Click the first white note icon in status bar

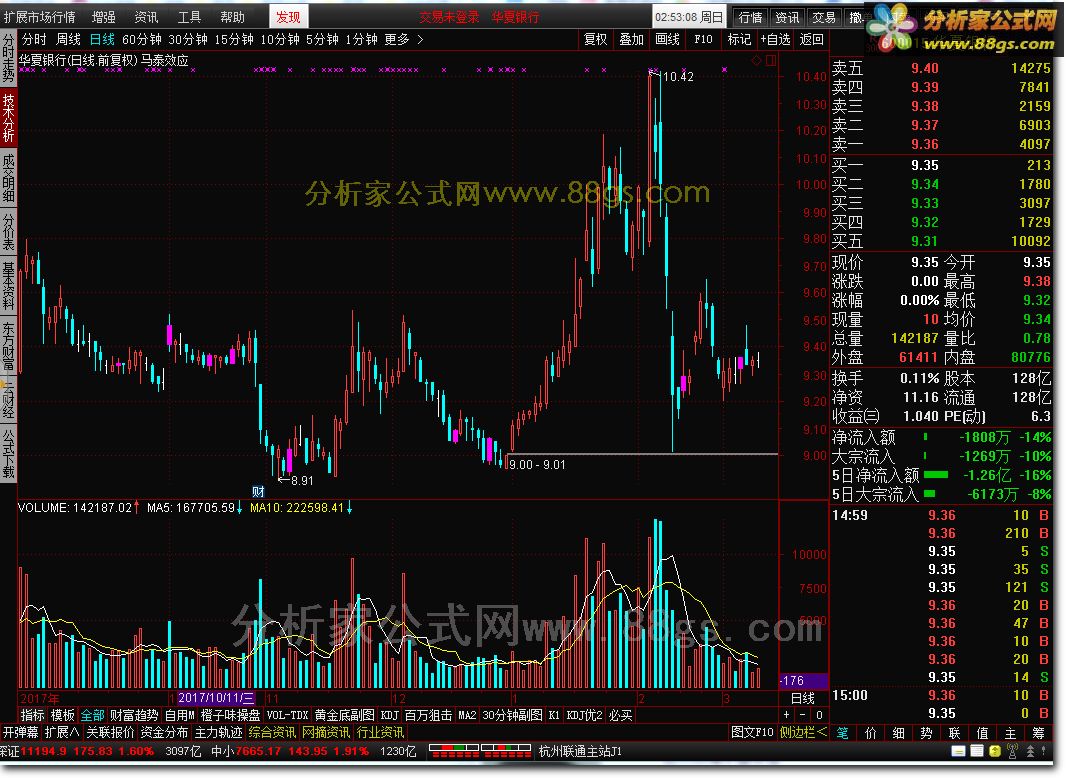coord(958,751)
